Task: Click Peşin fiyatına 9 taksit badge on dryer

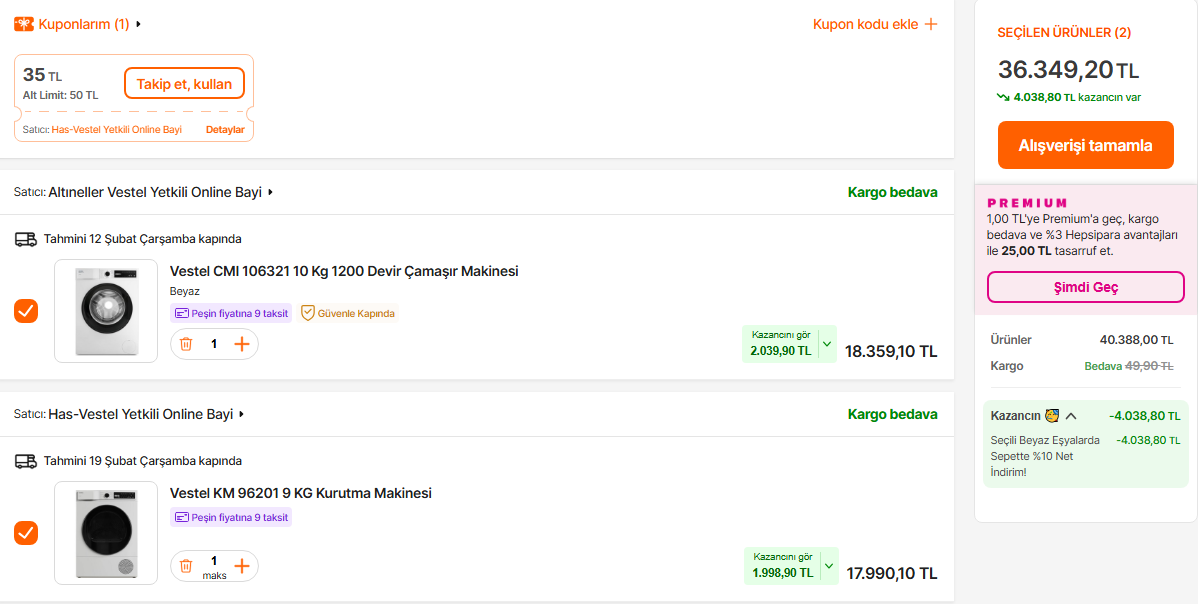Action: point(231,518)
